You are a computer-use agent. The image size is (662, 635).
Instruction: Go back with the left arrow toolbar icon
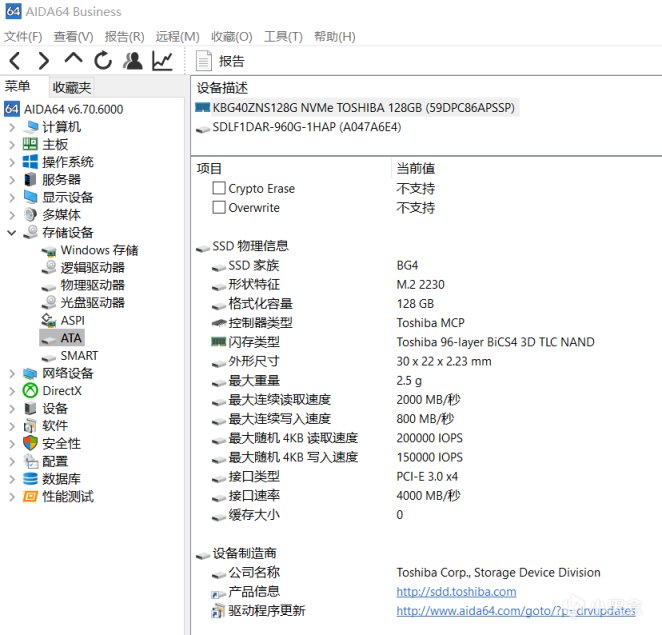coord(15,61)
